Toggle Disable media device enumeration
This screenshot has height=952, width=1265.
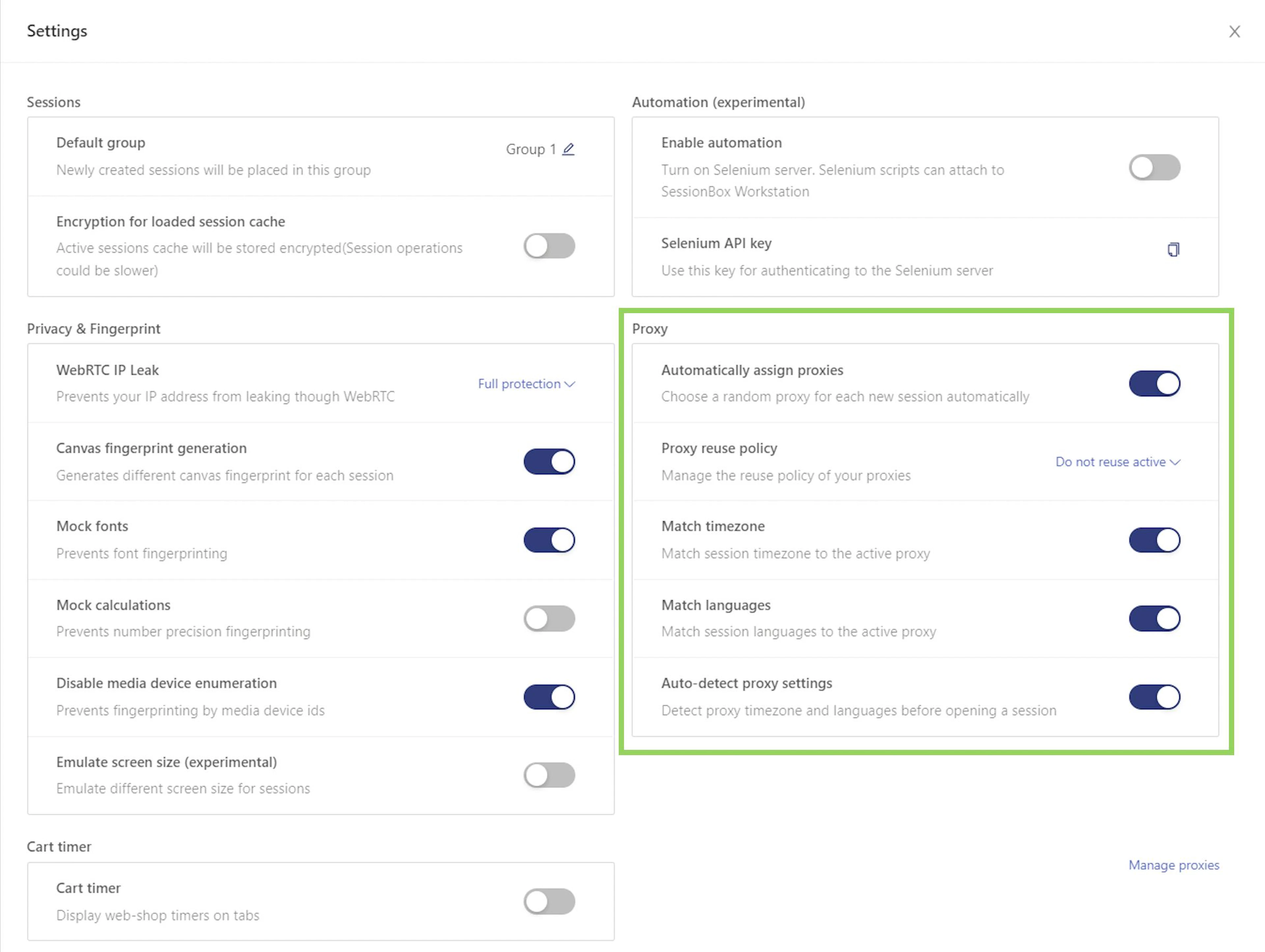pyautogui.click(x=549, y=696)
